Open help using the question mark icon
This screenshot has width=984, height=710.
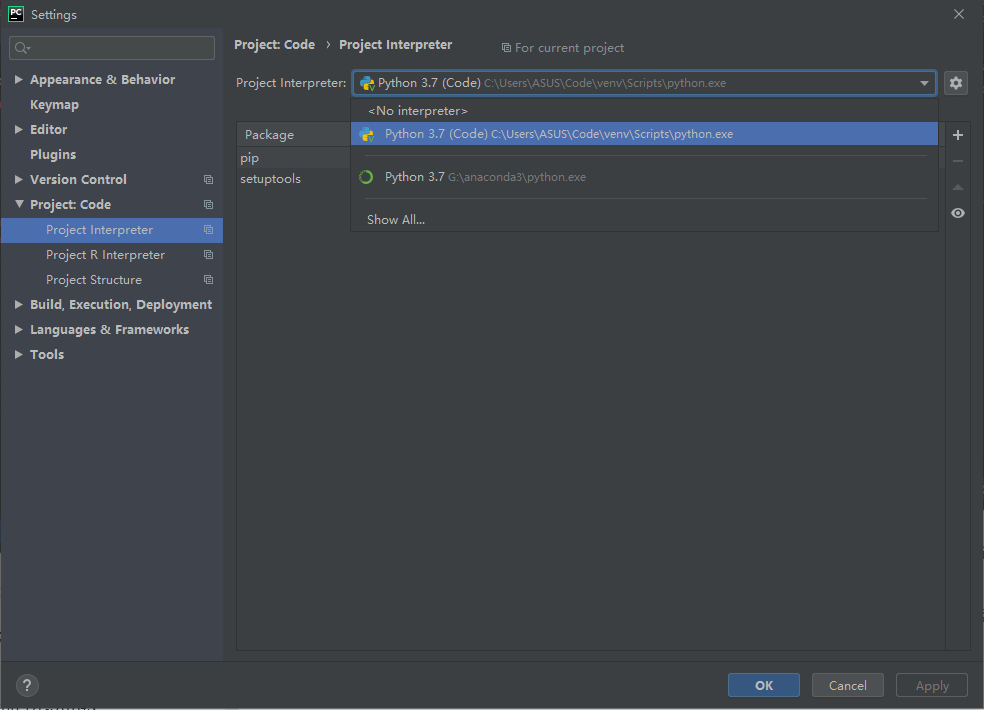point(26,685)
